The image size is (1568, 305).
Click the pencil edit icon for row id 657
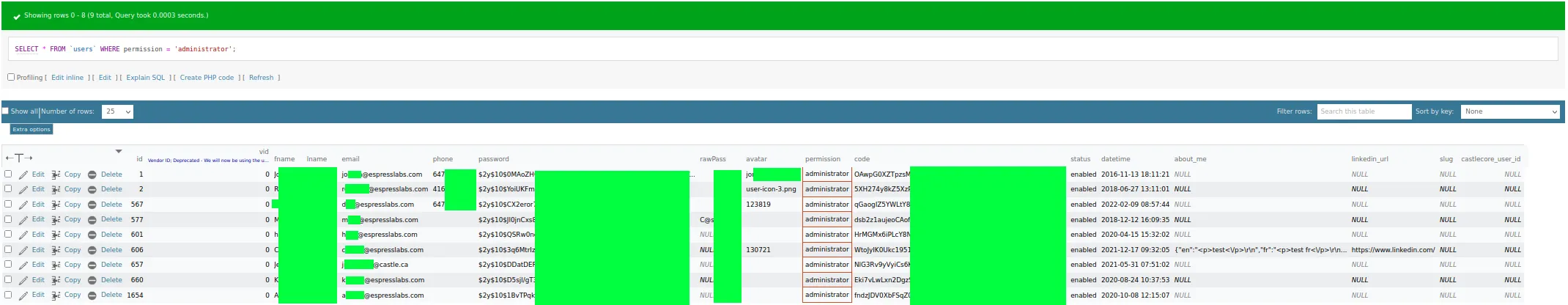pyautogui.click(x=23, y=265)
